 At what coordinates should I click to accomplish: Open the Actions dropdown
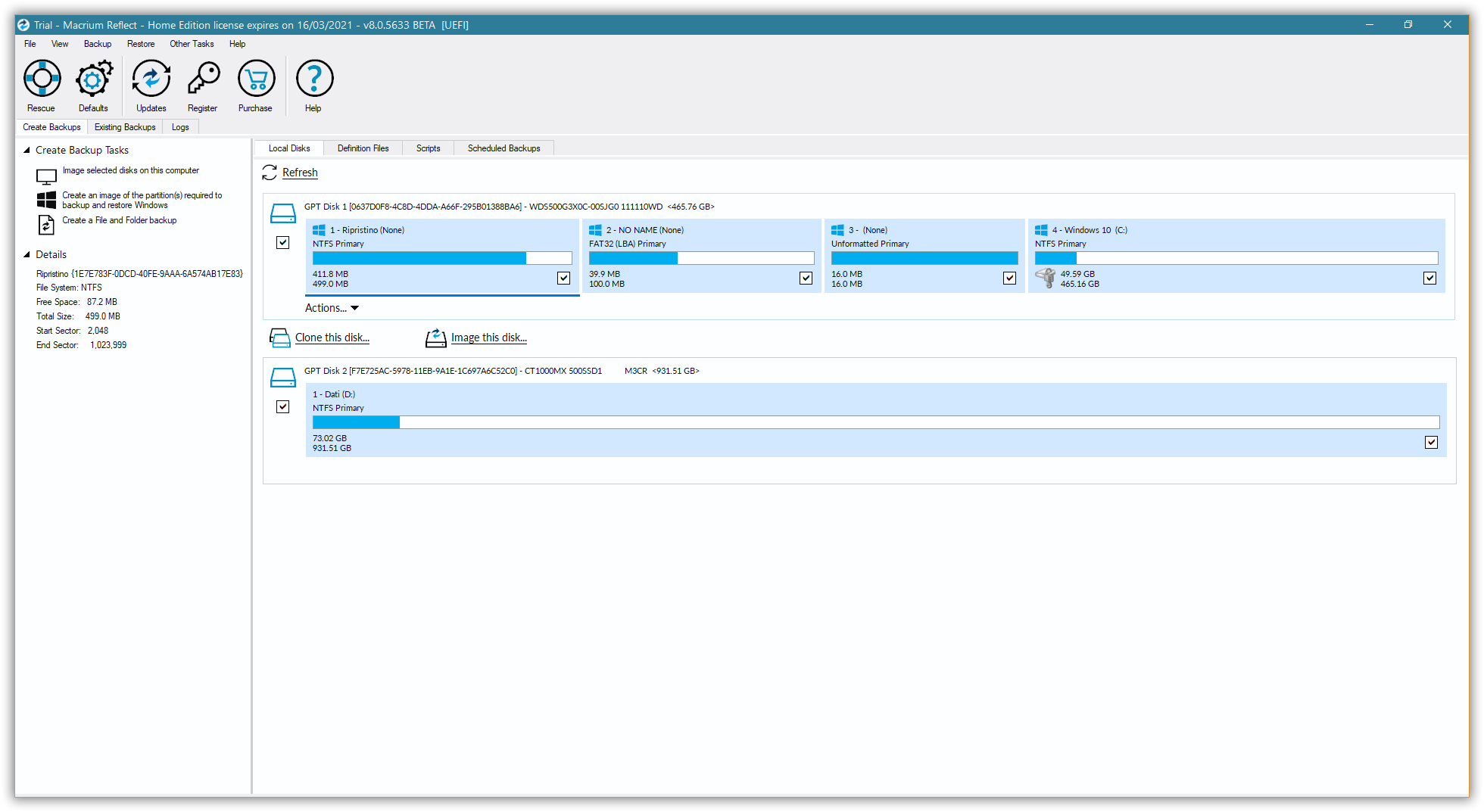coord(332,308)
